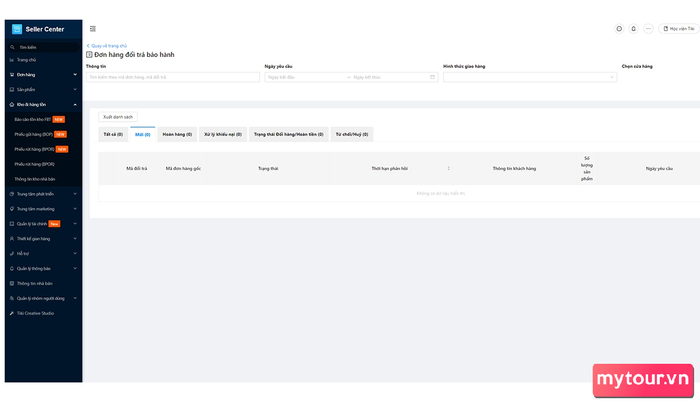Select the Từ chối/Huỷ (0) tab
This screenshot has height=405, width=700.
352,134
